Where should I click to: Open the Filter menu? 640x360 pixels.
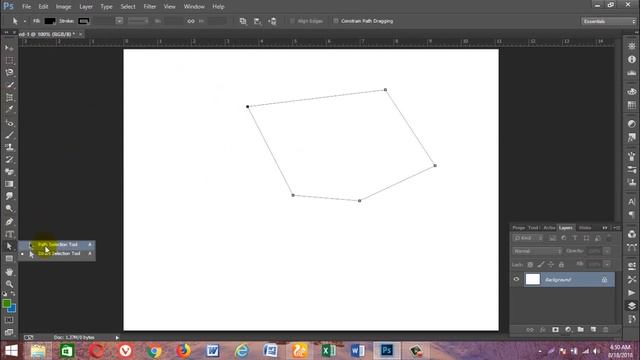pyautogui.click(x=150, y=7)
